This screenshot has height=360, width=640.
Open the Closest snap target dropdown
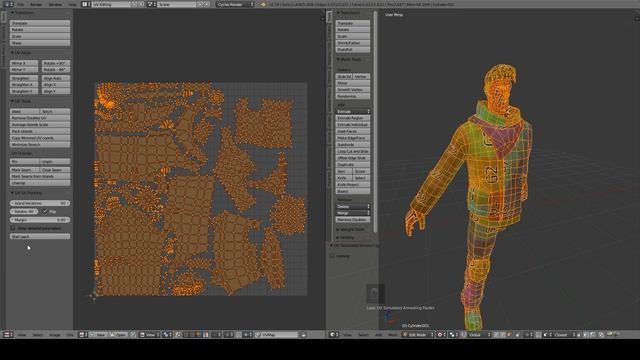pyautogui.click(x=564, y=335)
